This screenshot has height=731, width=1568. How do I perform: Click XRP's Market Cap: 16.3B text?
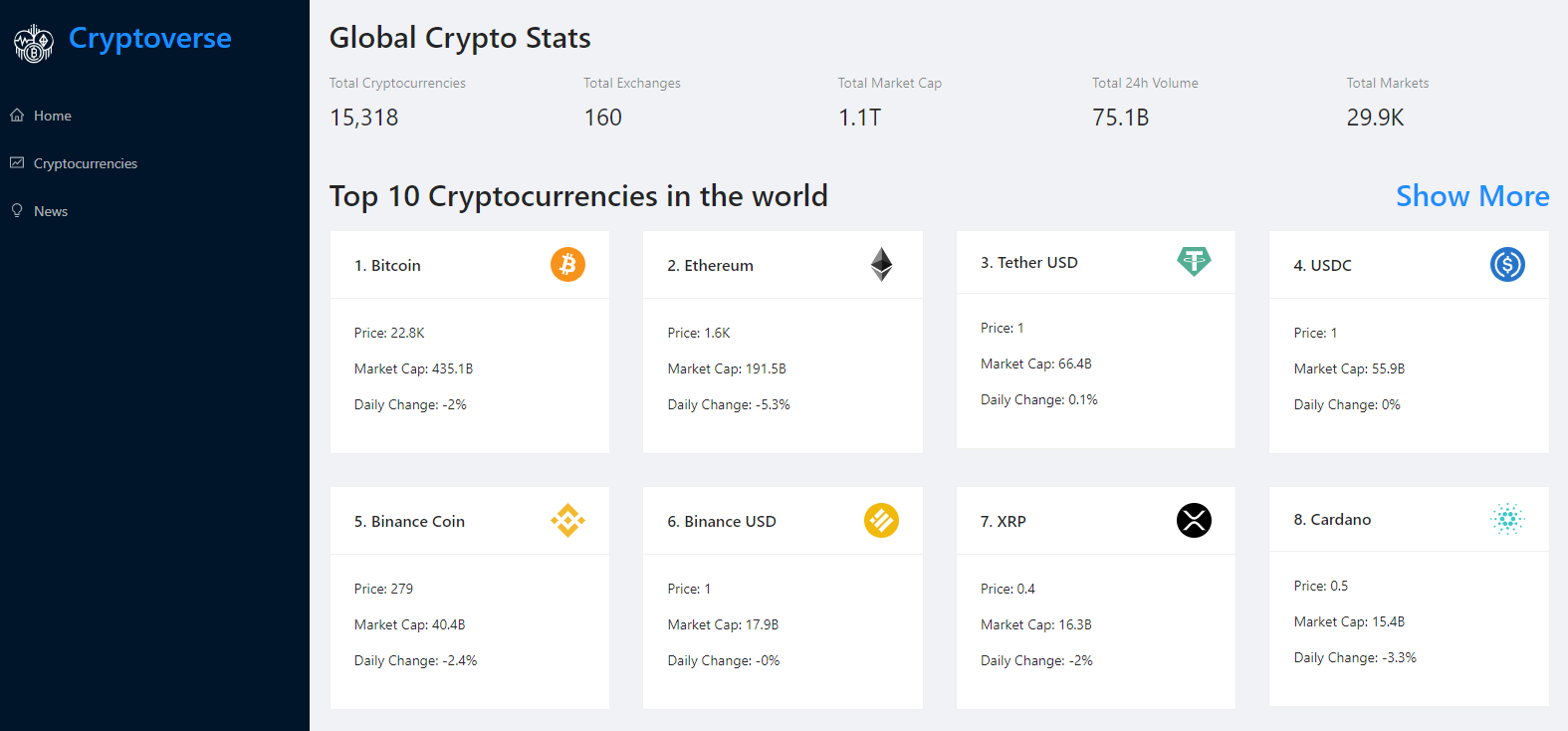1036,625
